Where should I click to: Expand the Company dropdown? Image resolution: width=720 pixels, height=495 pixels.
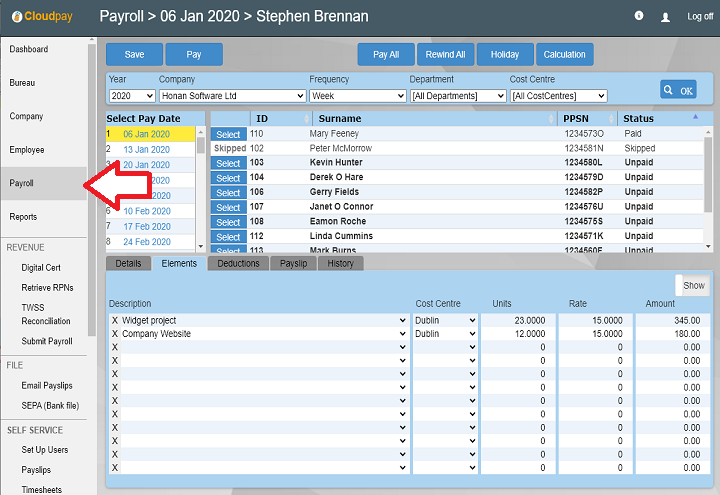coord(232,96)
